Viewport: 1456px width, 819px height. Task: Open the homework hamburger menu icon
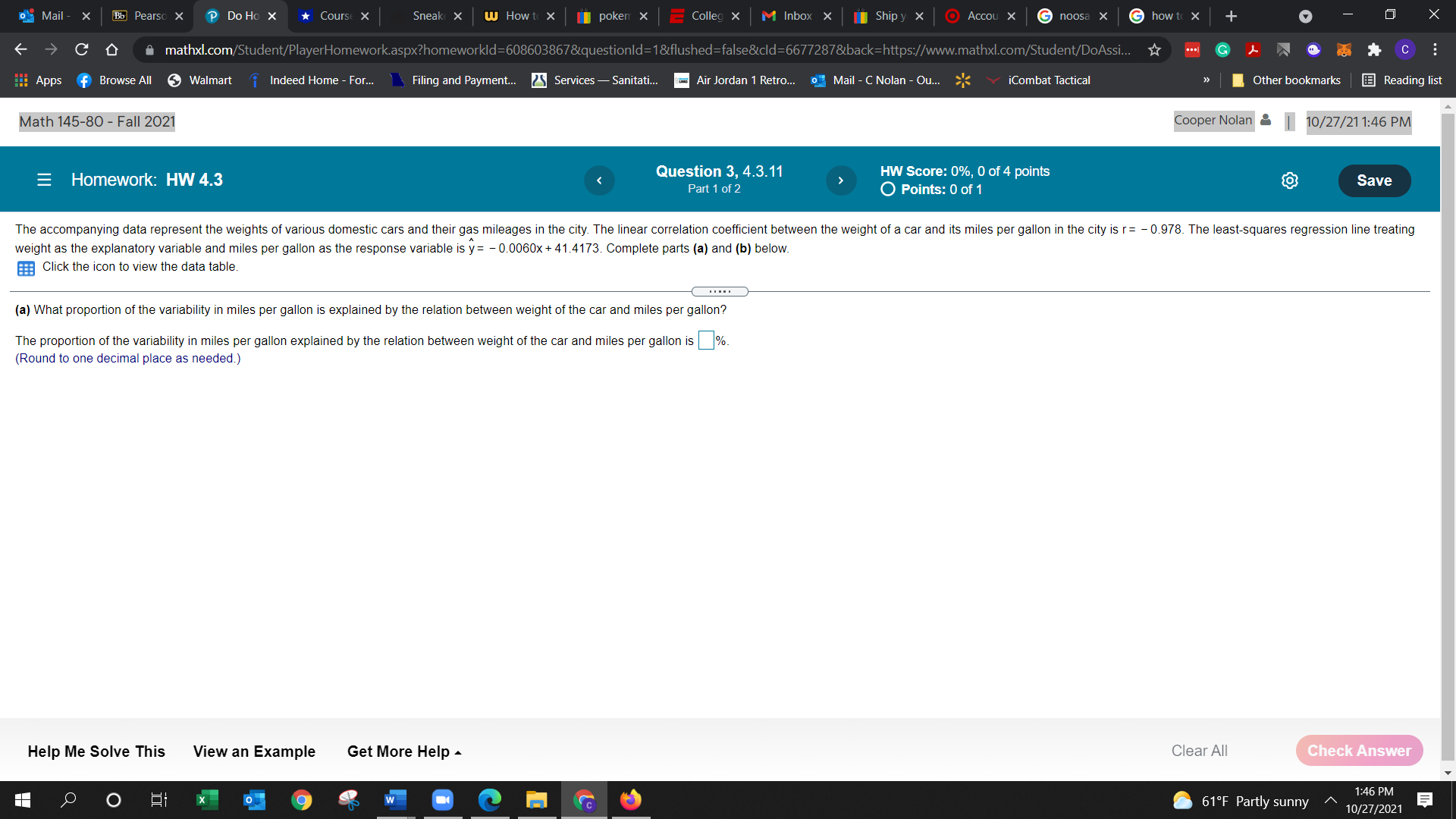click(x=44, y=180)
